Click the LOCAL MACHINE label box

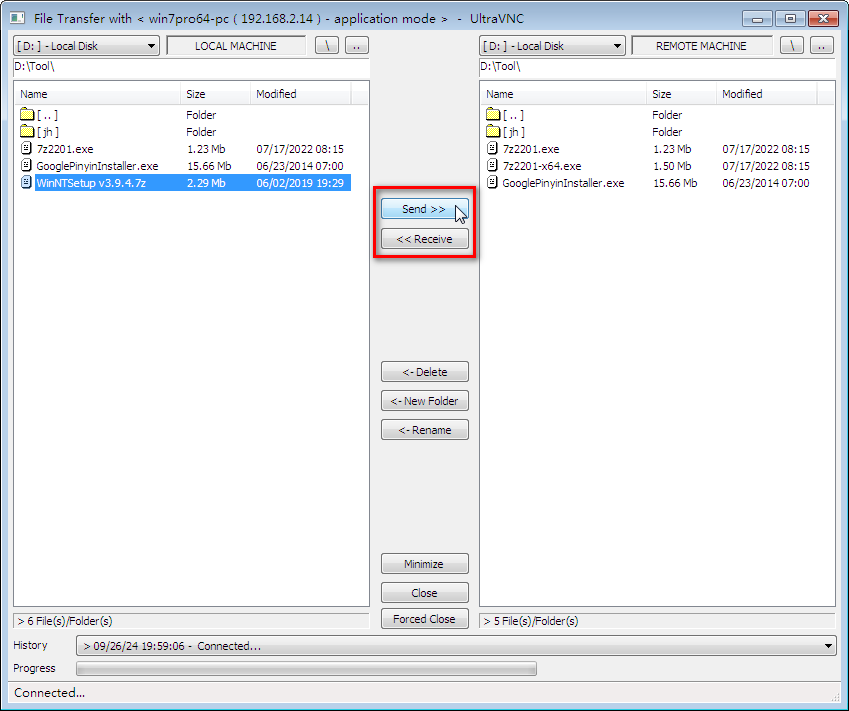tap(236, 46)
